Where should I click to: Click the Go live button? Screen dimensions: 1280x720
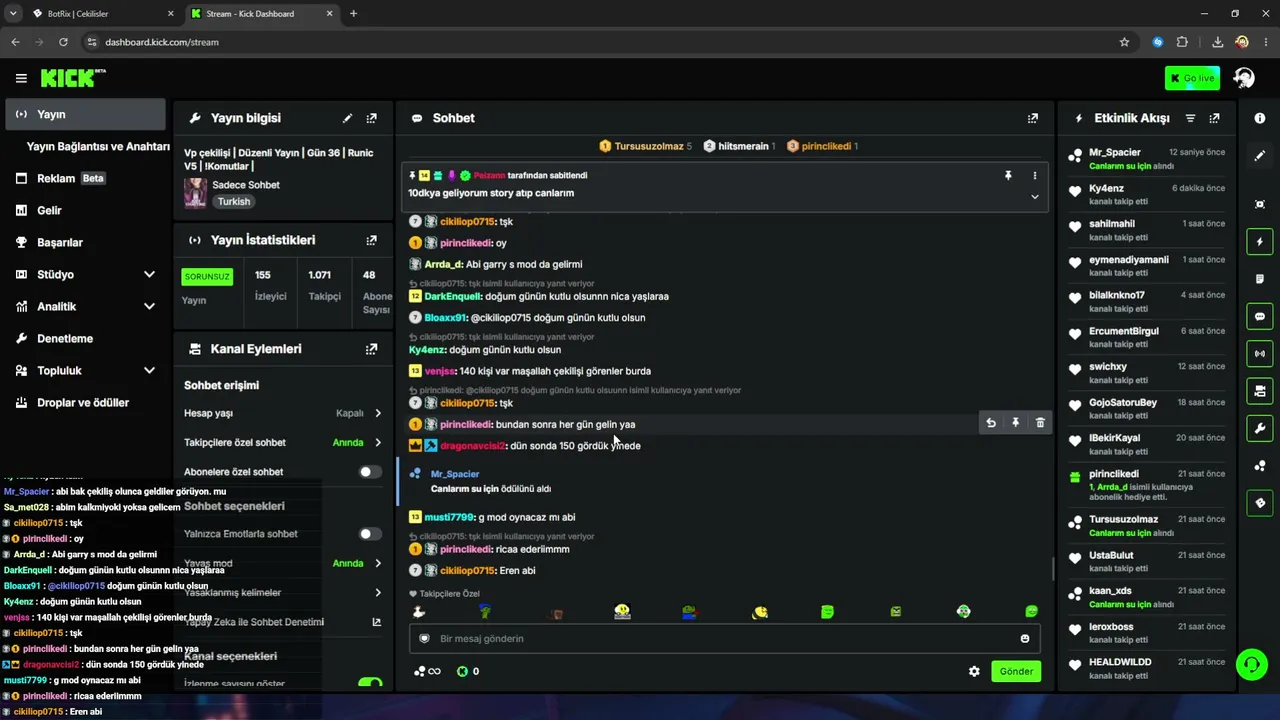coord(1192,78)
